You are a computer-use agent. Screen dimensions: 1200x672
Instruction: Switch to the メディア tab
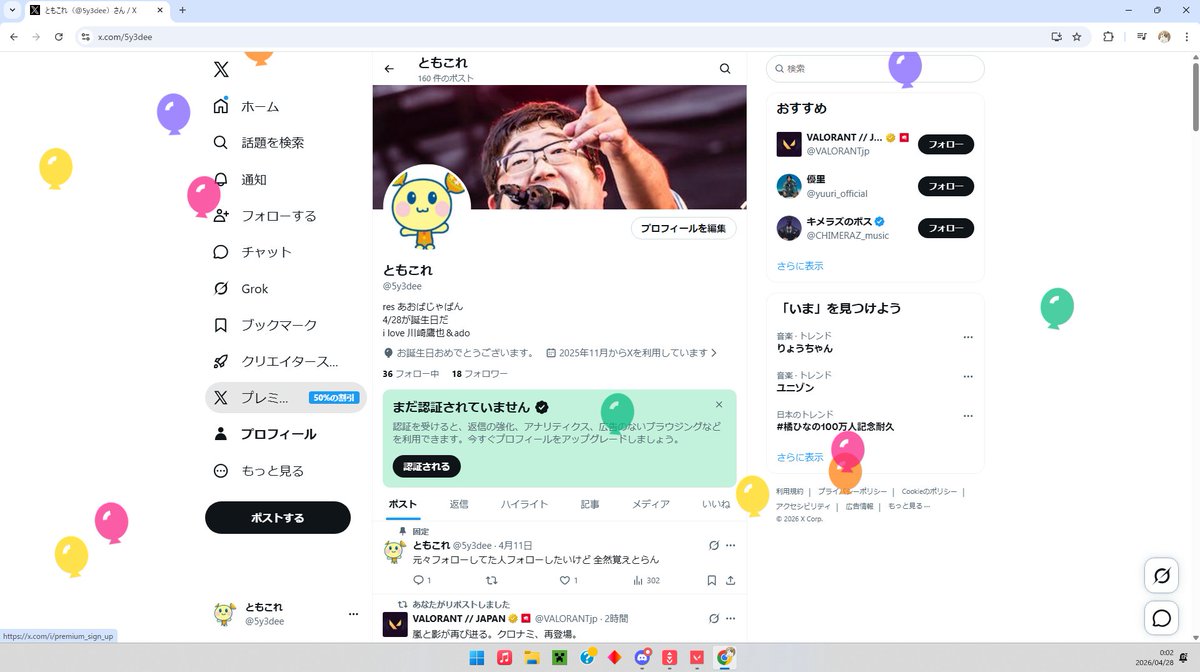point(651,504)
